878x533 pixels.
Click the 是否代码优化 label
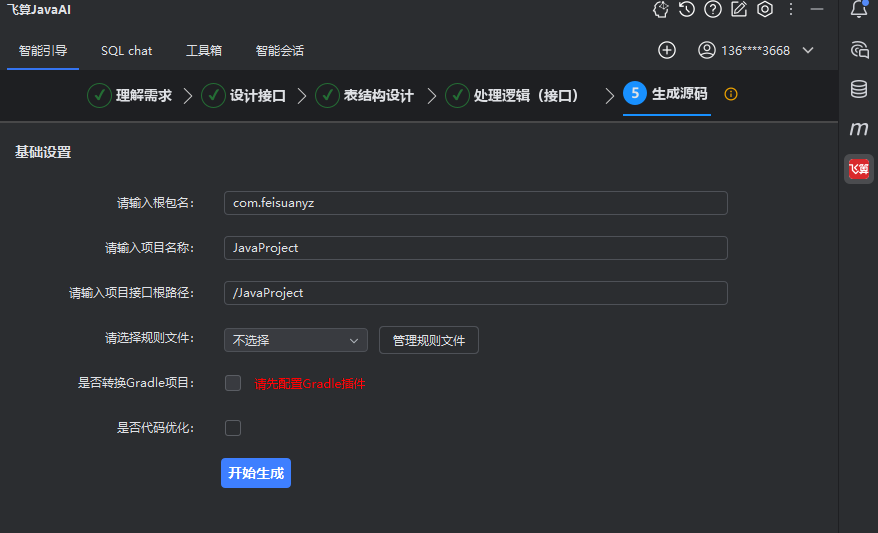tap(155, 428)
